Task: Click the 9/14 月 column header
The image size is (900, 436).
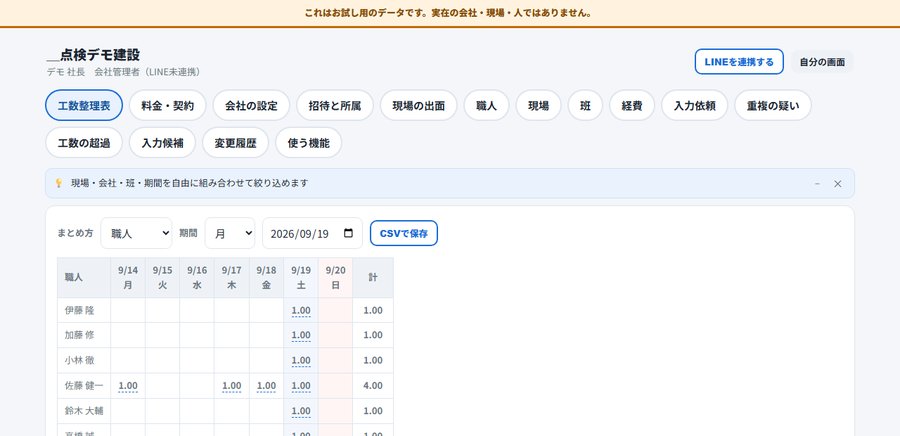Action: point(128,278)
